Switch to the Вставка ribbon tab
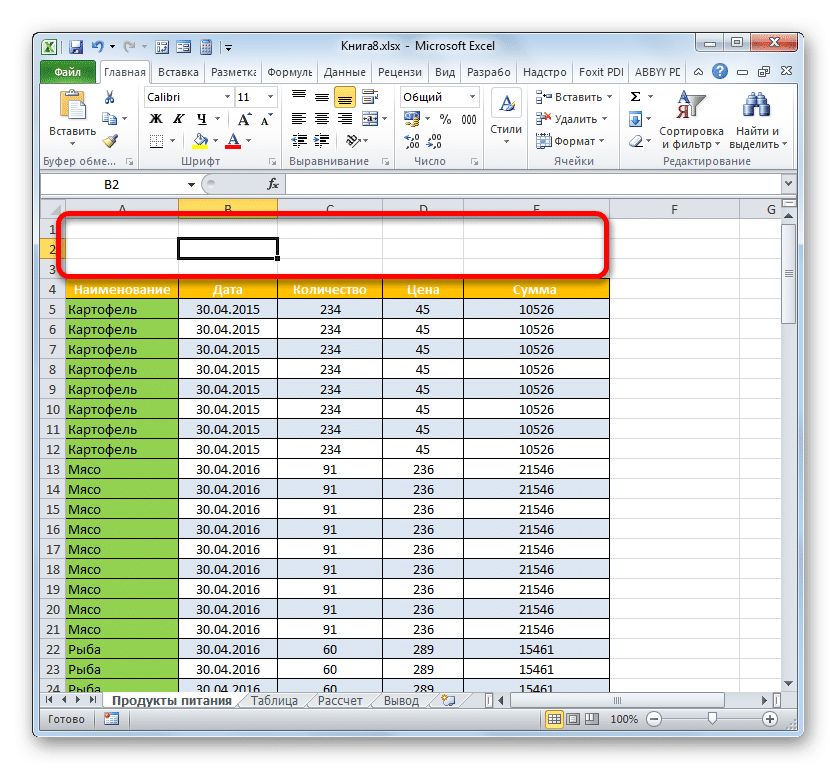This screenshot has width=837, height=770. [x=178, y=72]
